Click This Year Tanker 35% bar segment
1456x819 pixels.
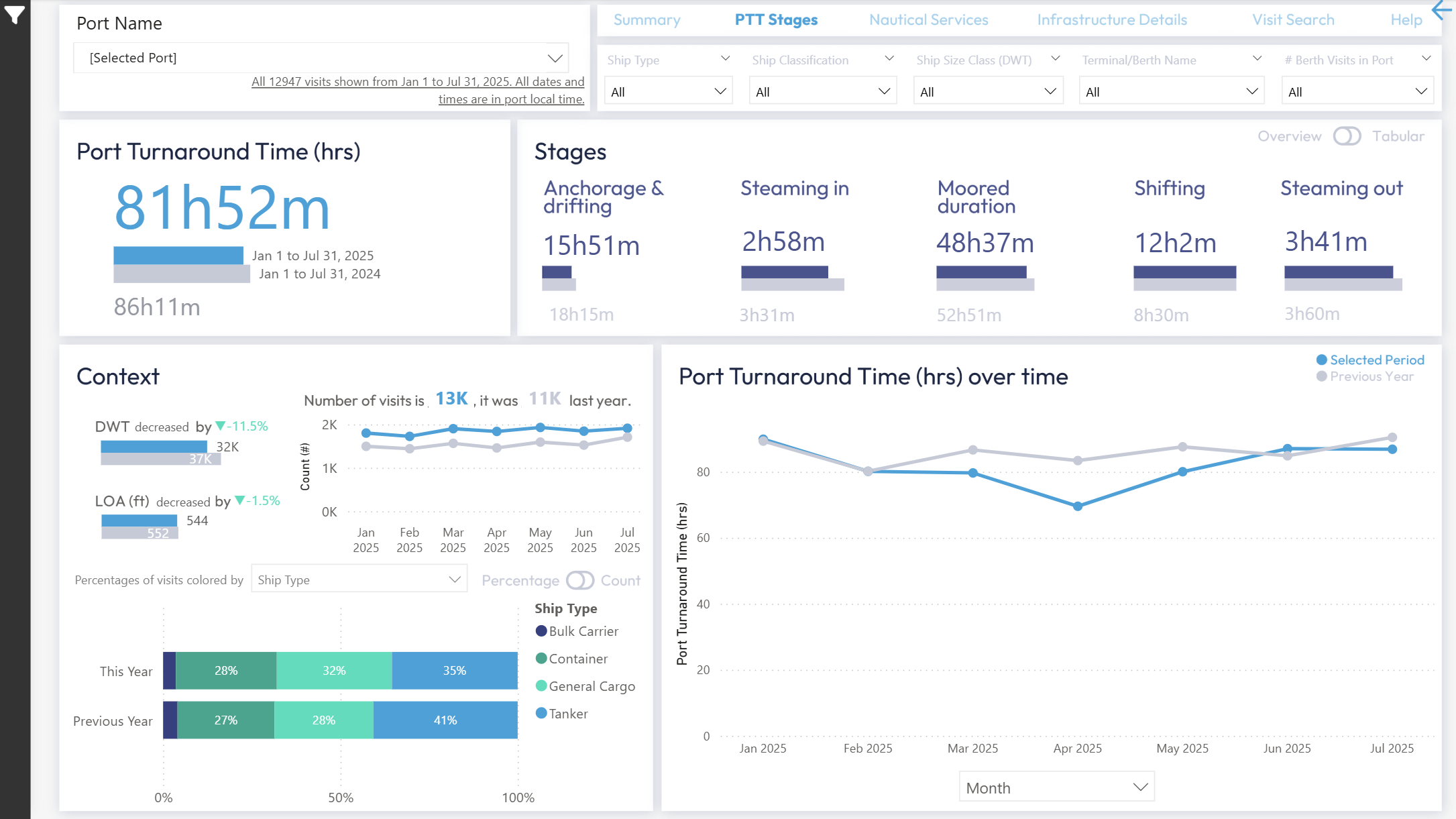[x=454, y=671]
